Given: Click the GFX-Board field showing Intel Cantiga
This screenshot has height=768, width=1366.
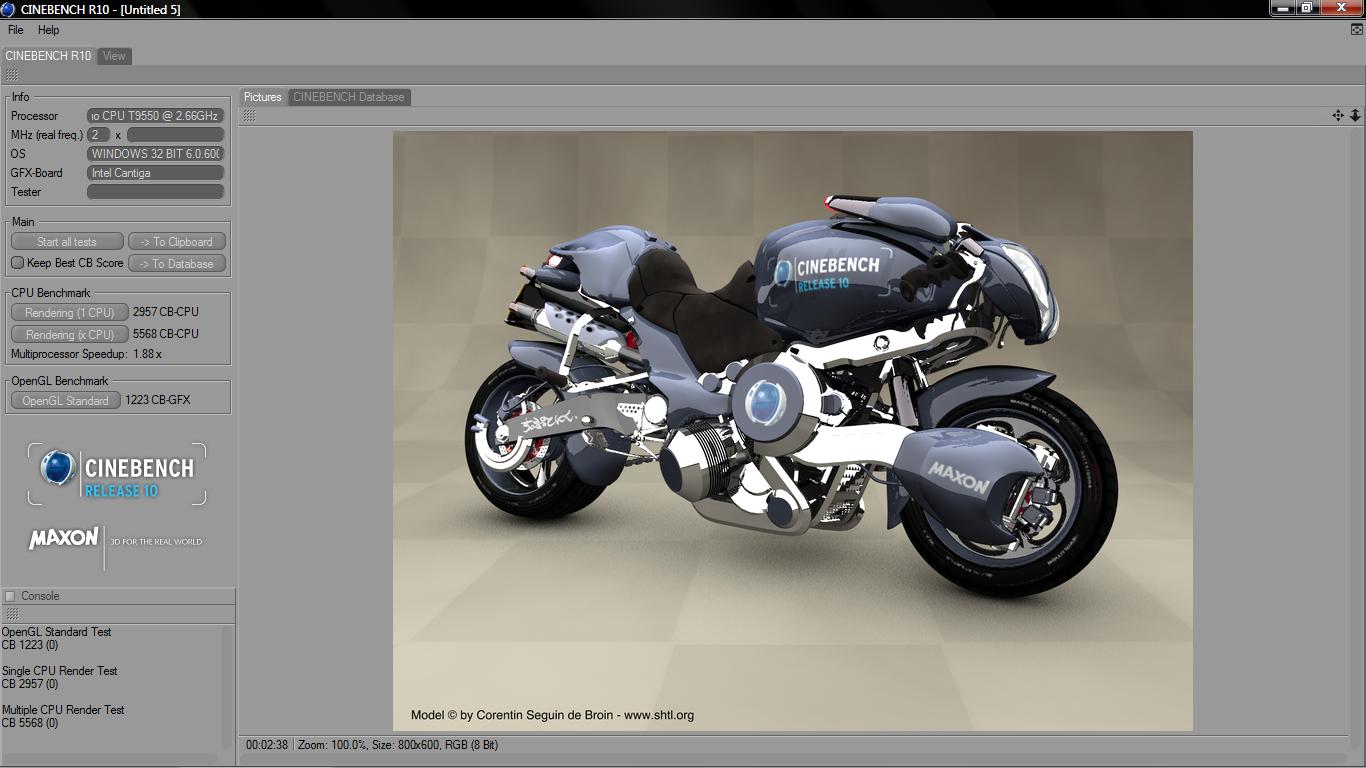Looking at the screenshot, I should (155, 173).
